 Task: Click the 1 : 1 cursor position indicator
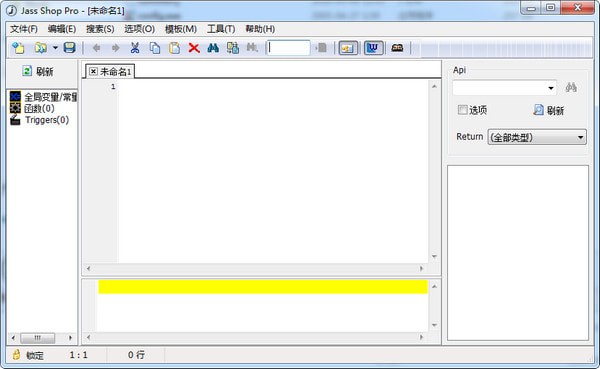click(78, 355)
